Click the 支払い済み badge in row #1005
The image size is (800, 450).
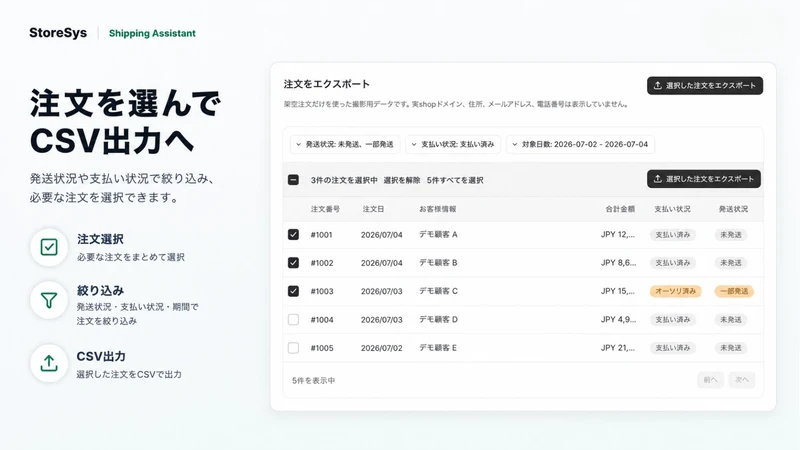[x=672, y=348]
